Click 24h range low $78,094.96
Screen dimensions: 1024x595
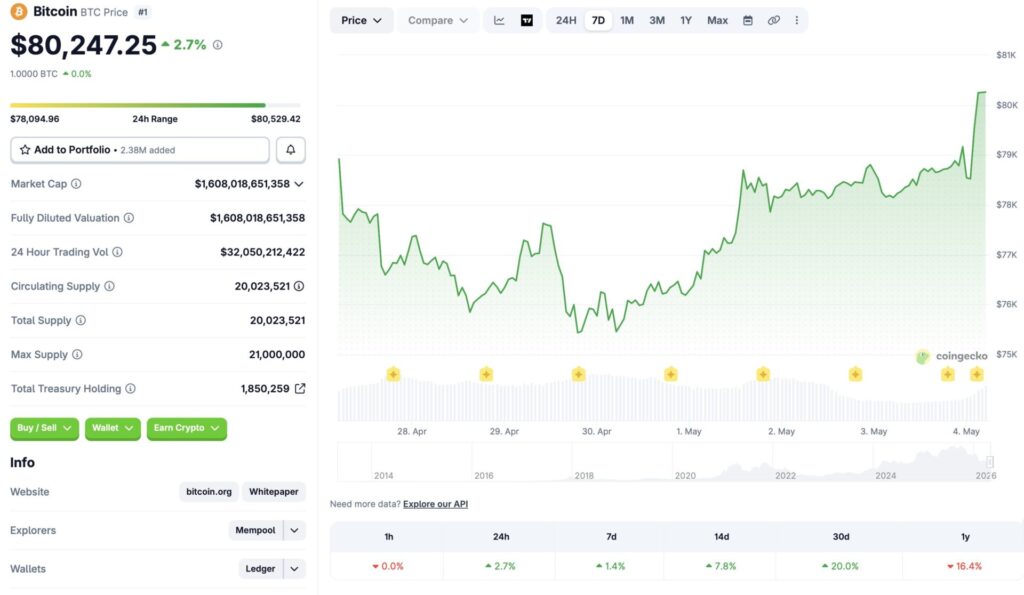35,119
